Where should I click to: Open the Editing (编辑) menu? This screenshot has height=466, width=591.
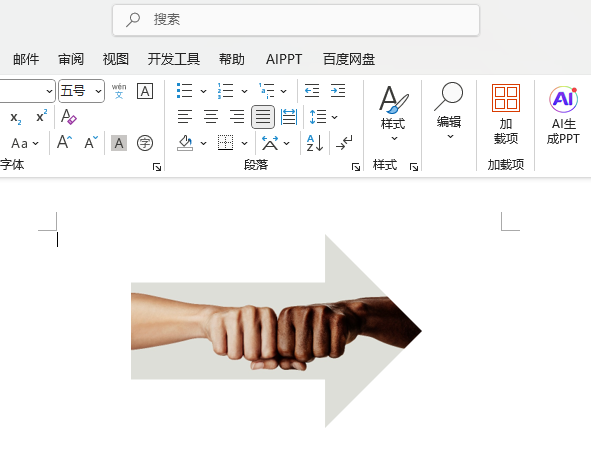tap(449, 111)
